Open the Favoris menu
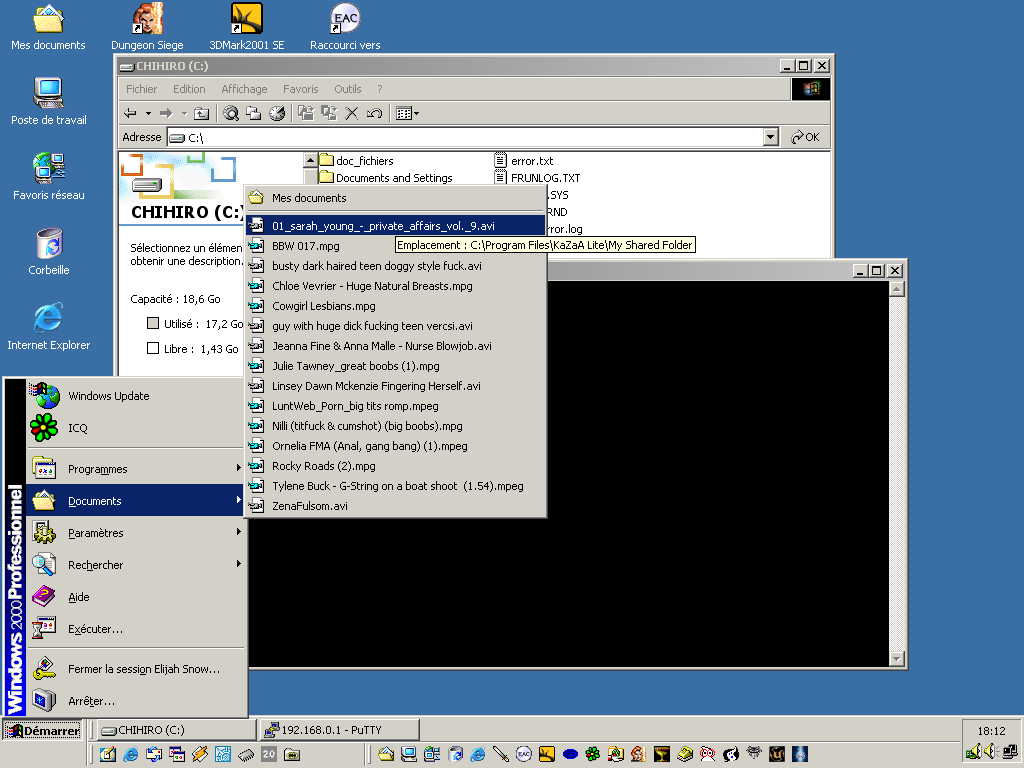Image resolution: width=1024 pixels, height=768 pixels. (x=300, y=89)
